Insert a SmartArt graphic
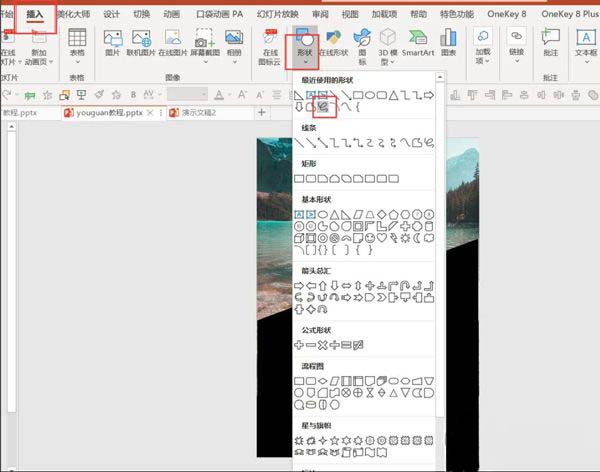600x472 pixels. click(418, 43)
